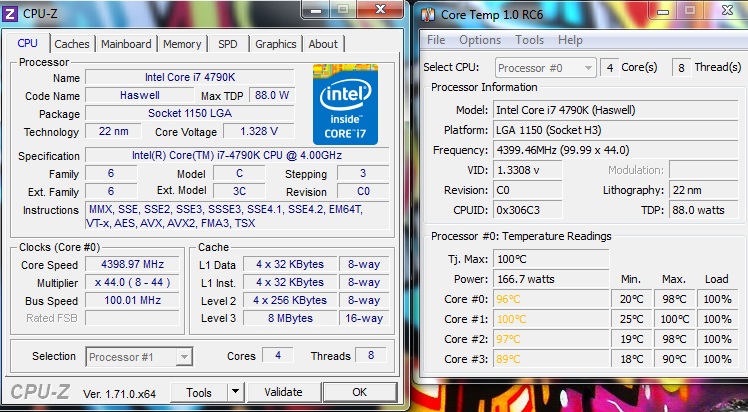Click the Cores count value in CPU-Z
The width and height of the screenshot is (748, 412).
(278, 355)
